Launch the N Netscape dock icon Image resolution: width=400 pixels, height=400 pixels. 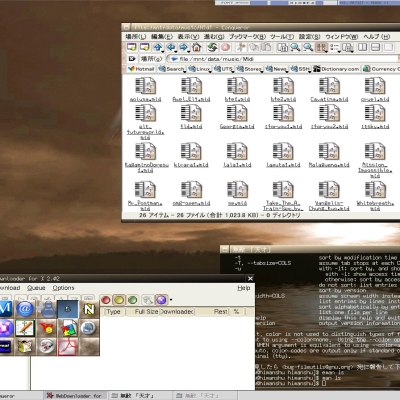(x=89, y=309)
